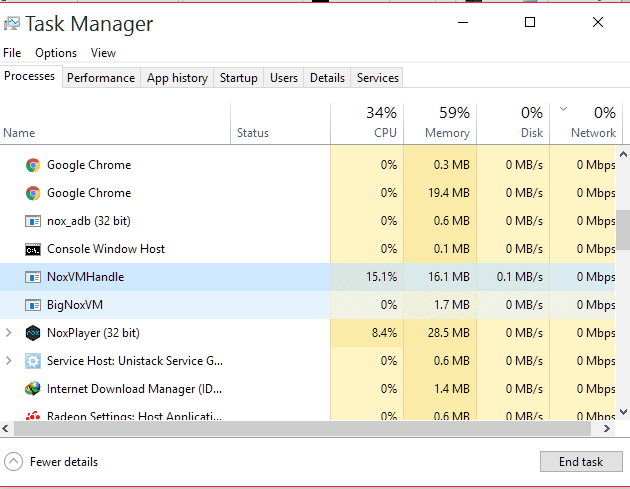This screenshot has height=489, width=630.
Task: Click the 8.4% CPU value of NoxPlayer
Action: [x=384, y=333]
